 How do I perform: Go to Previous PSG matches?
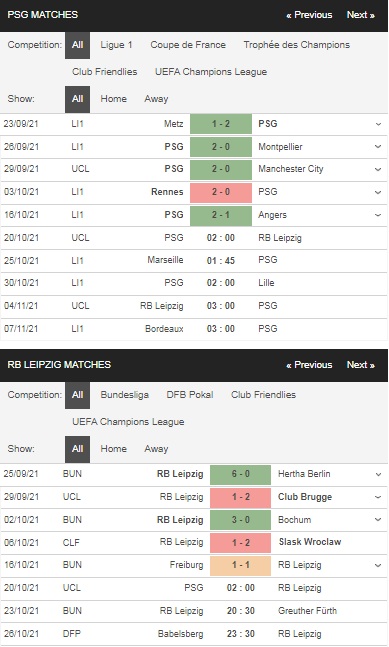click(x=309, y=15)
